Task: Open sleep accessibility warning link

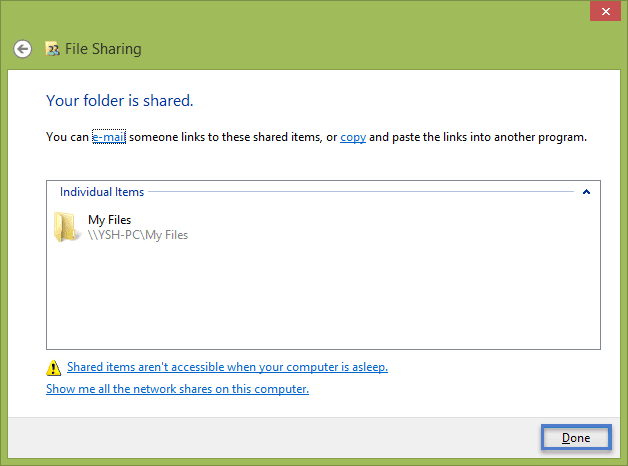Action: pyautogui.click(x=227, y=367)
